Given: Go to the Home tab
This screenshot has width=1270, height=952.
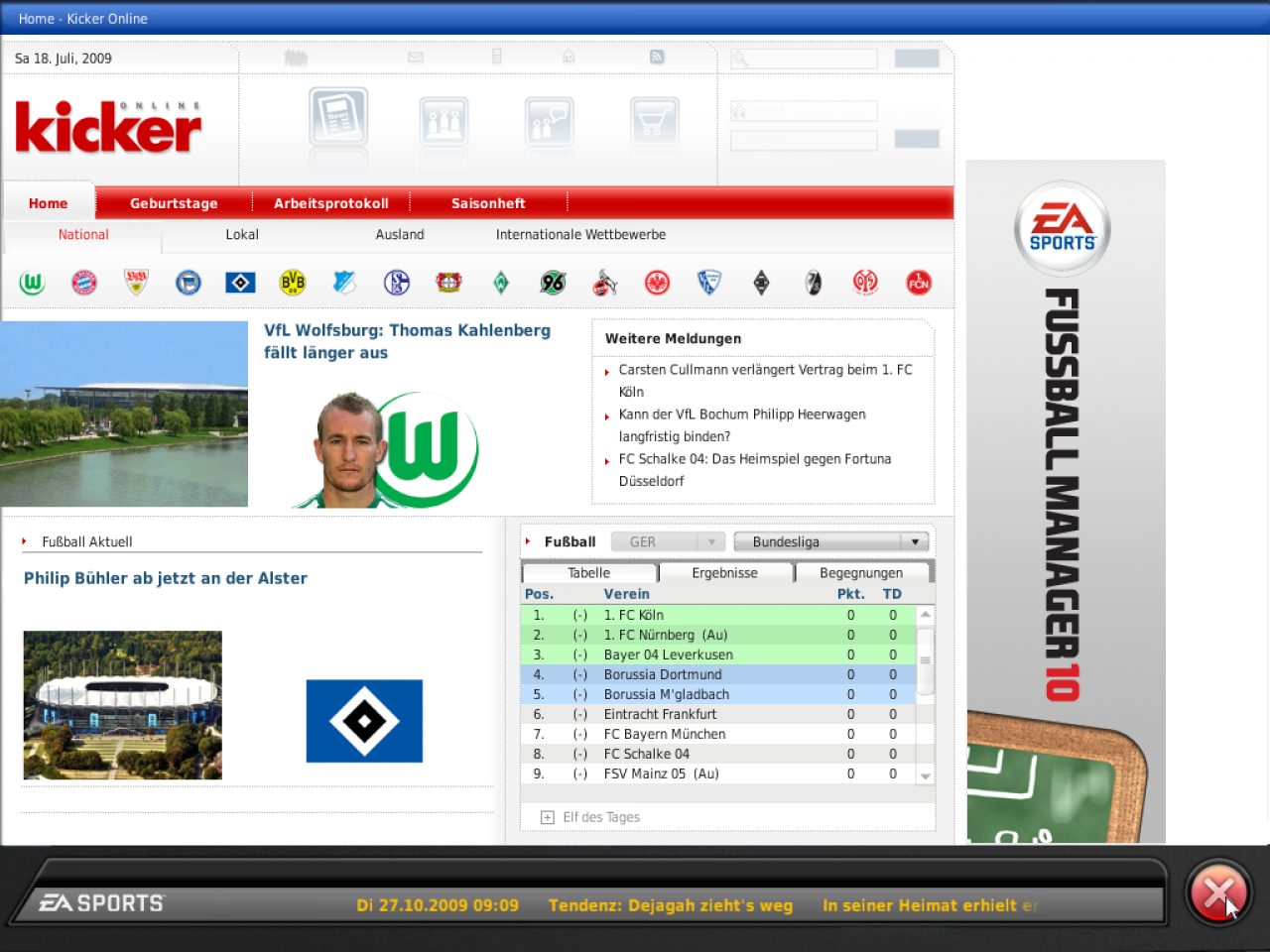Looking at the screenshot, I should coord(49,203).
